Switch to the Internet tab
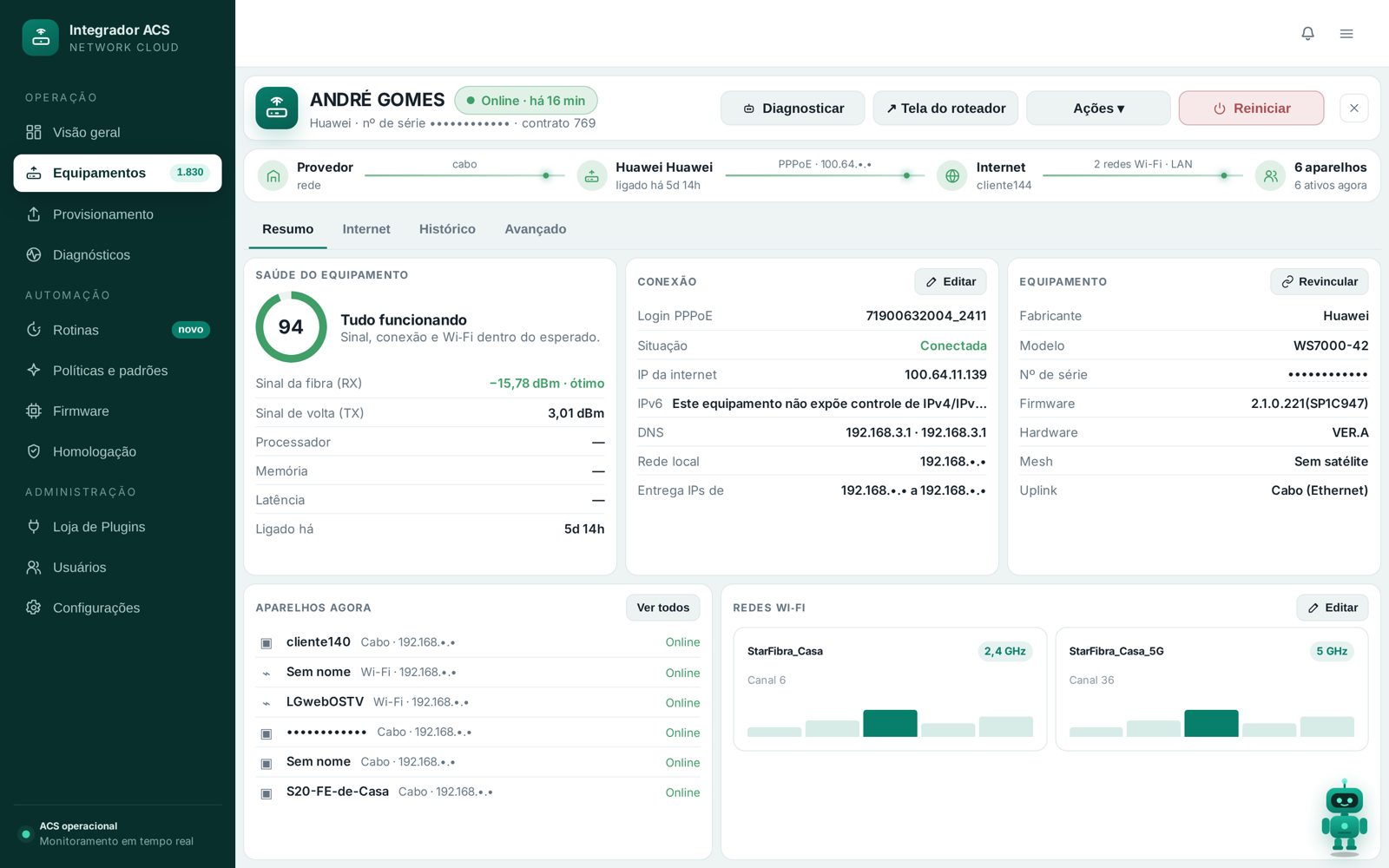 366,229
